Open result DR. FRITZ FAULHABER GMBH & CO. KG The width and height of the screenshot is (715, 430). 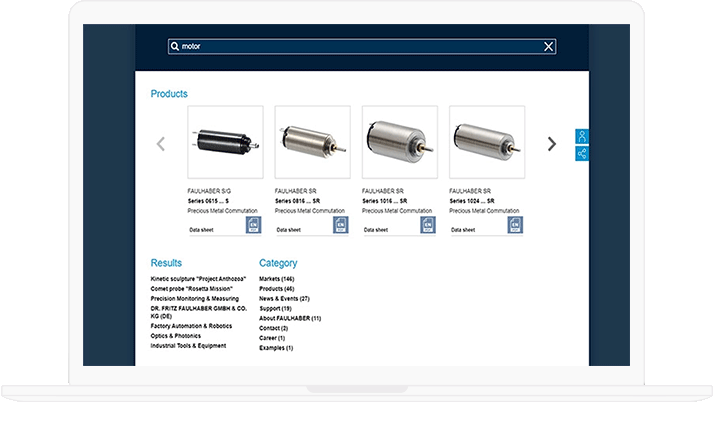click(199, 312)
